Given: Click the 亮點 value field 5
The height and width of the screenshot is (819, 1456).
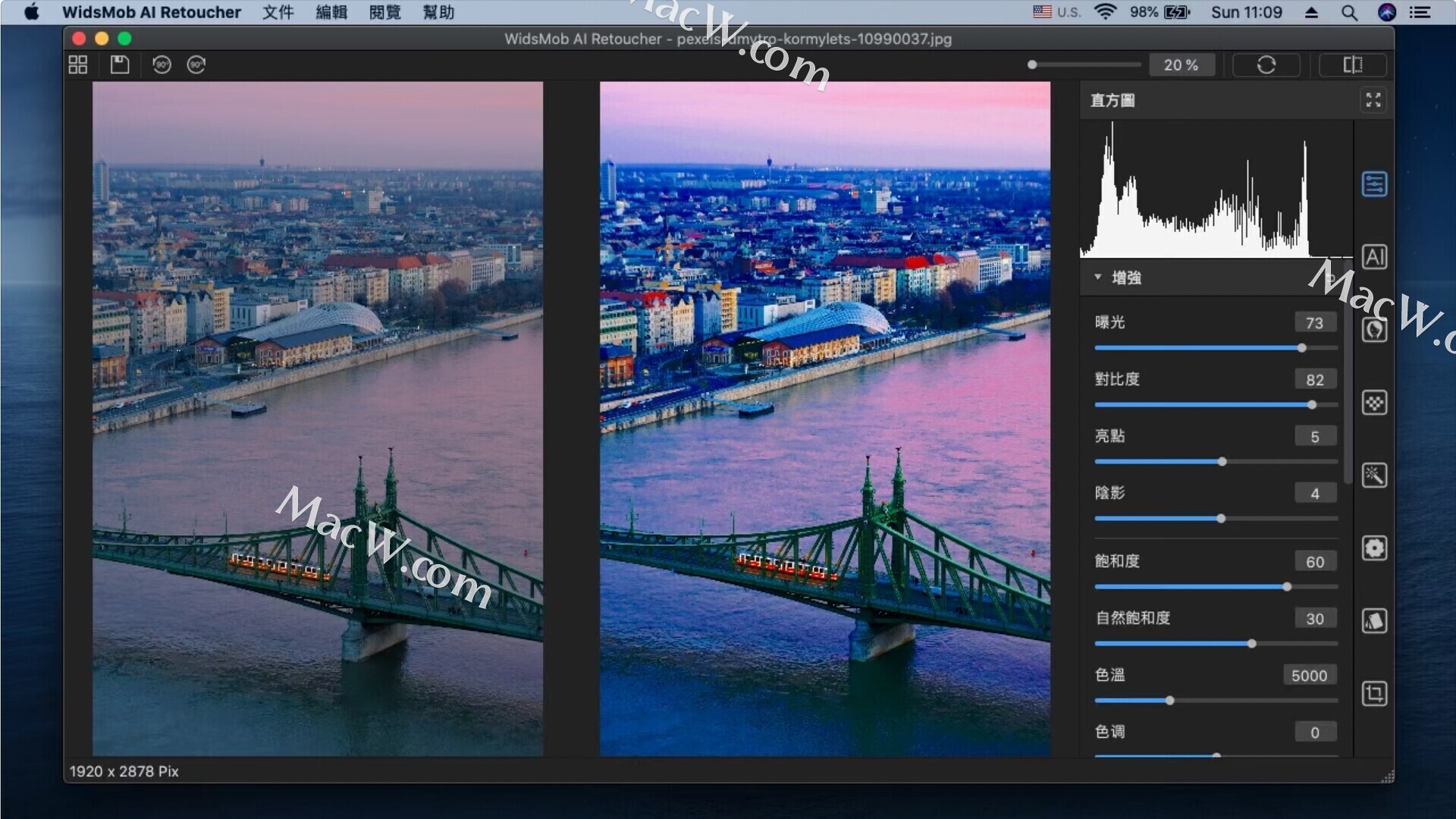Looking at the screenshot, I should pos(1315,437).
